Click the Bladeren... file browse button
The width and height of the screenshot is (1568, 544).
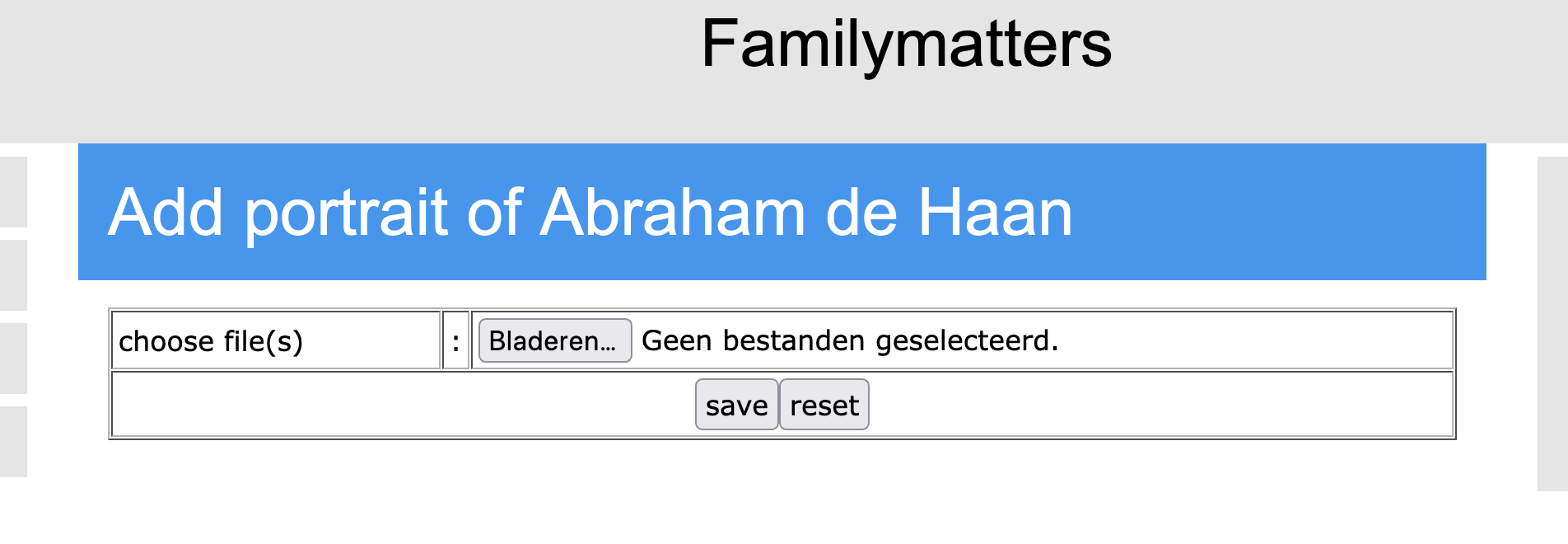tap(554, 340)
